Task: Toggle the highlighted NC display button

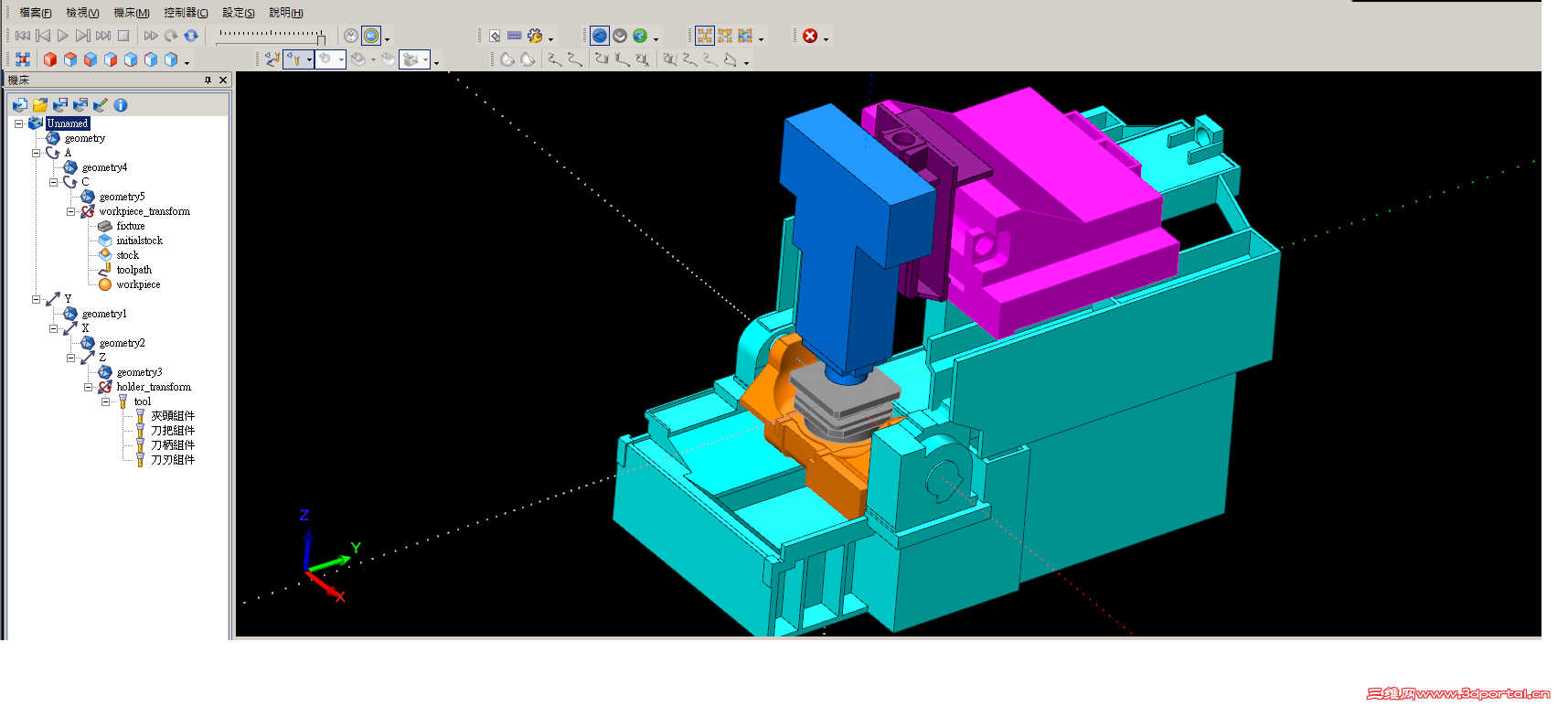Action: pyautogui.click(x=371, y=36)
